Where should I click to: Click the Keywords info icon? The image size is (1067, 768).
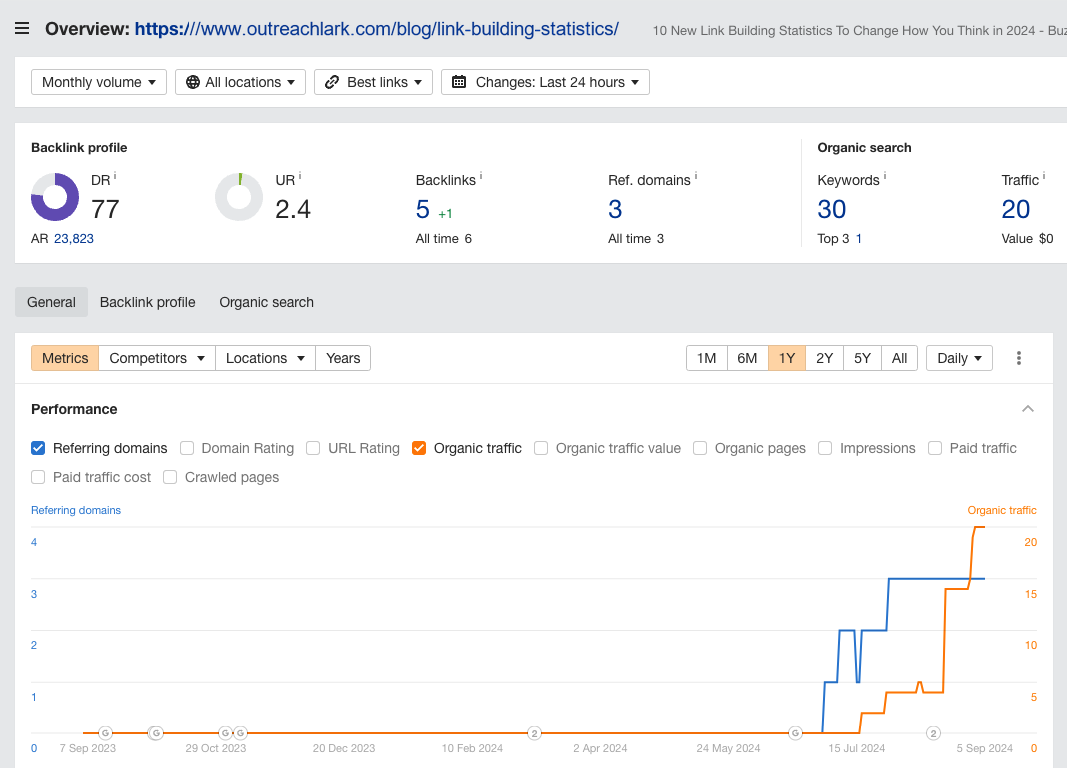(x=885, y=176)
